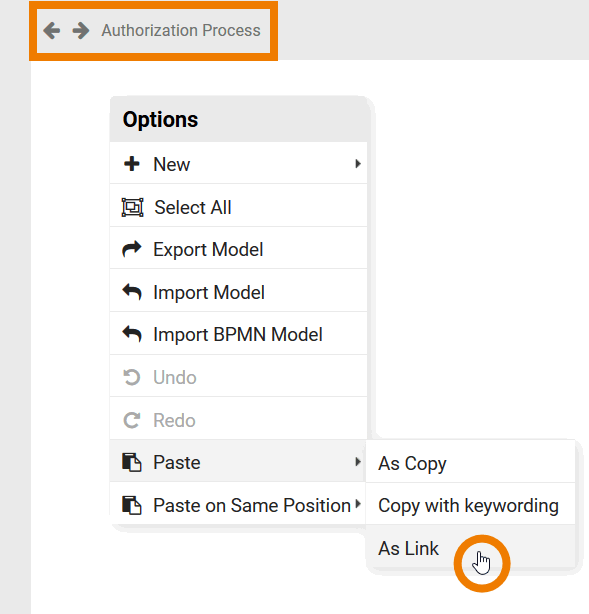Screen dimensions: 589x614
Task: Expand the Paste submenu arrow
Action: [x=358, y=462]
